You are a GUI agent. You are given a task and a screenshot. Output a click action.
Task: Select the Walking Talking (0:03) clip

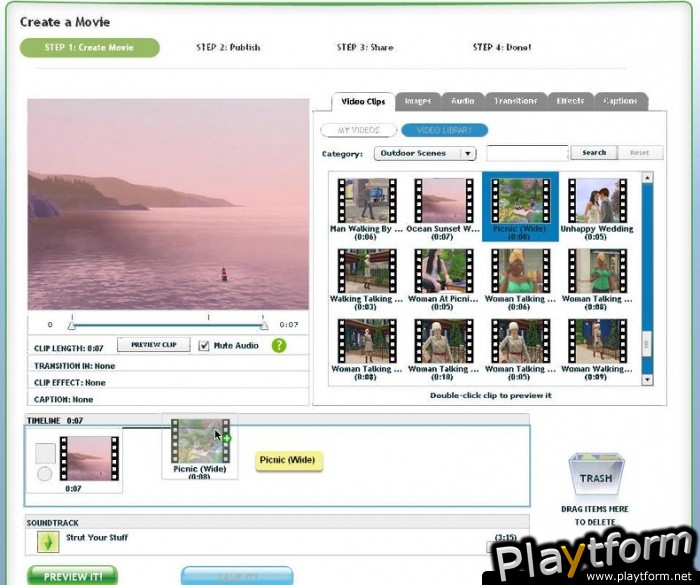(x=367, y=271)
